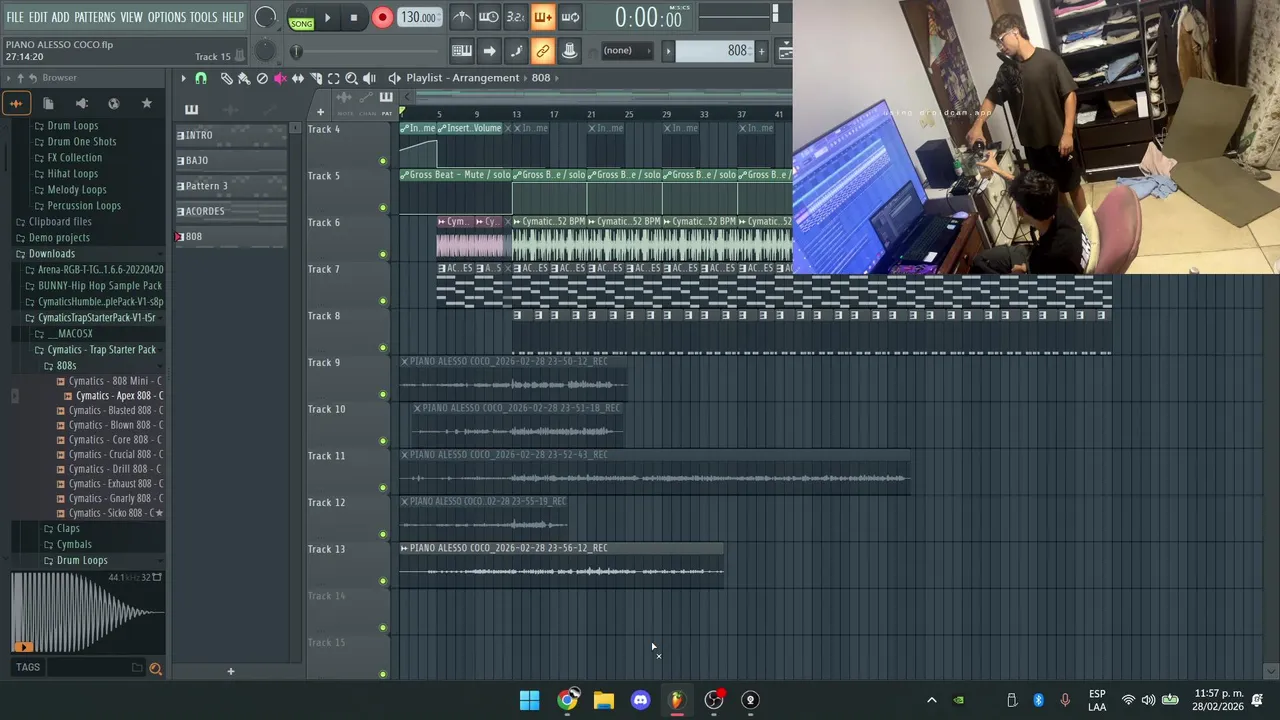Select browser files tab icon
The height and width of the screenshot is (720, 1280).
coord(48,103)
